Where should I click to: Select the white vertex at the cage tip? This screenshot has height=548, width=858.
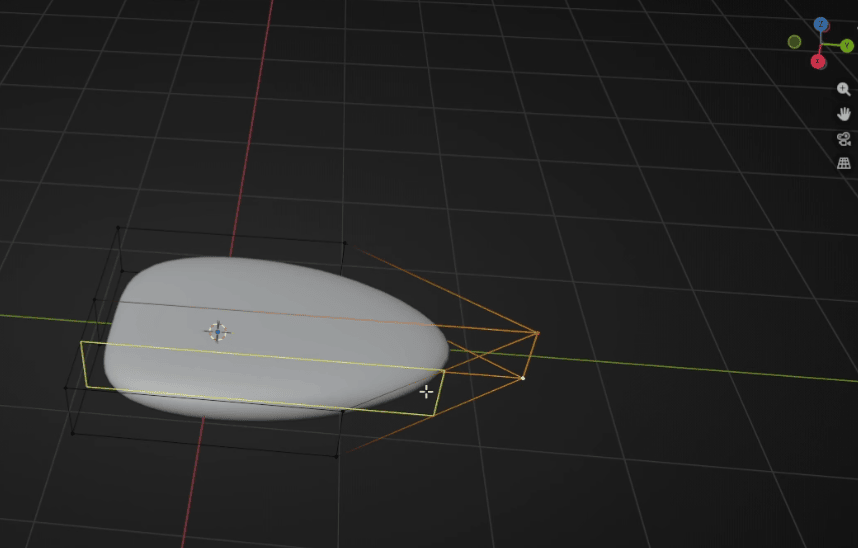click(523, 378)
